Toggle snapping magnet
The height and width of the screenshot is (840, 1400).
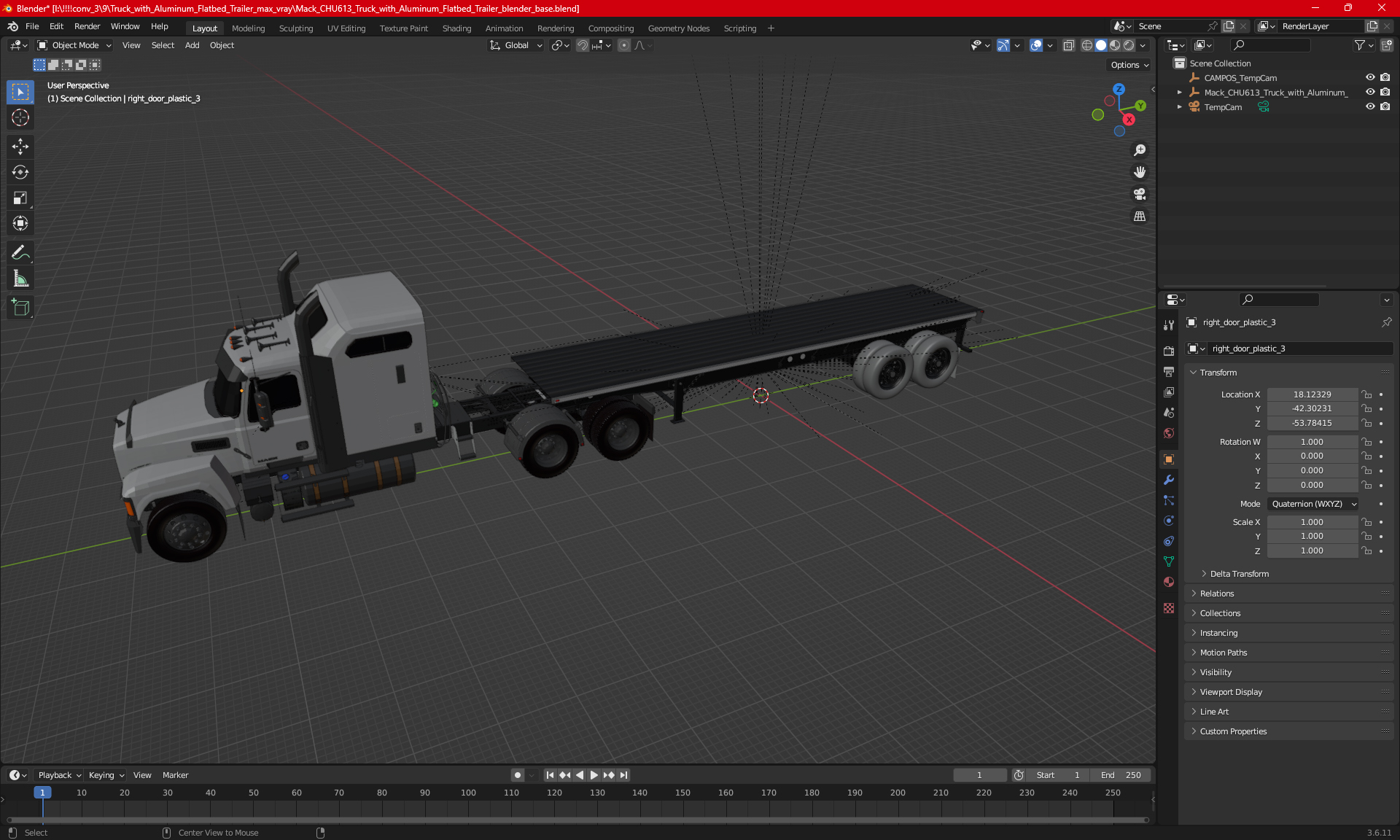pyautogui.click(x=582, y=45)
